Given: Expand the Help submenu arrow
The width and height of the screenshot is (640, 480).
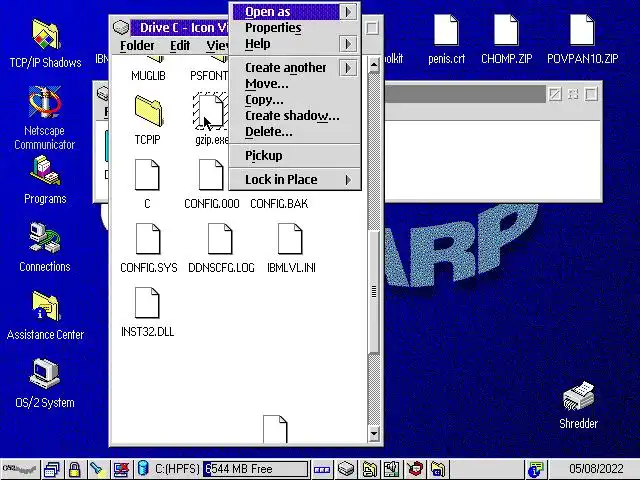Looking at the screenshot, I should pos(348,44).
